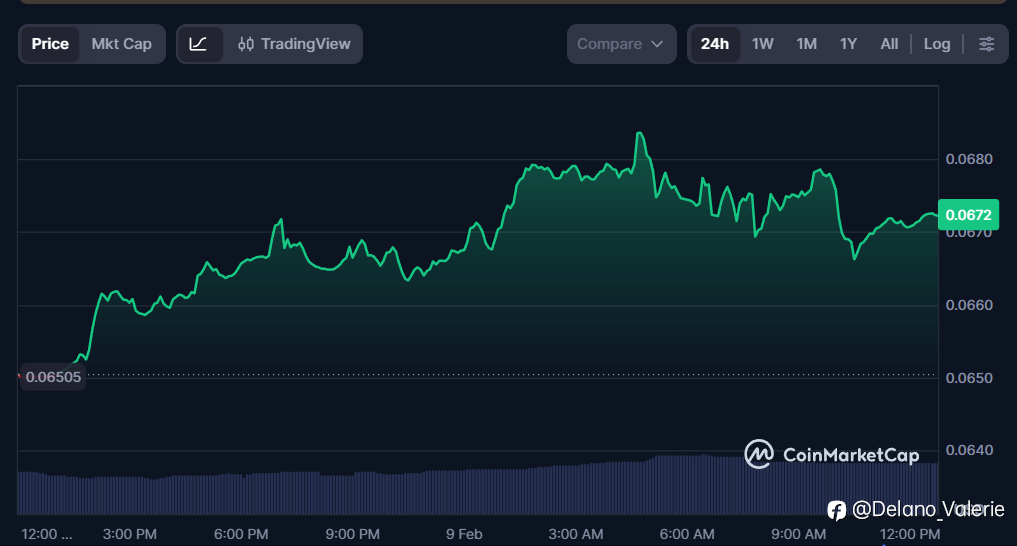The height and width of the screenshot is (546, 1017).
Task: Select the 24h time range
Action: click(715, 44)
